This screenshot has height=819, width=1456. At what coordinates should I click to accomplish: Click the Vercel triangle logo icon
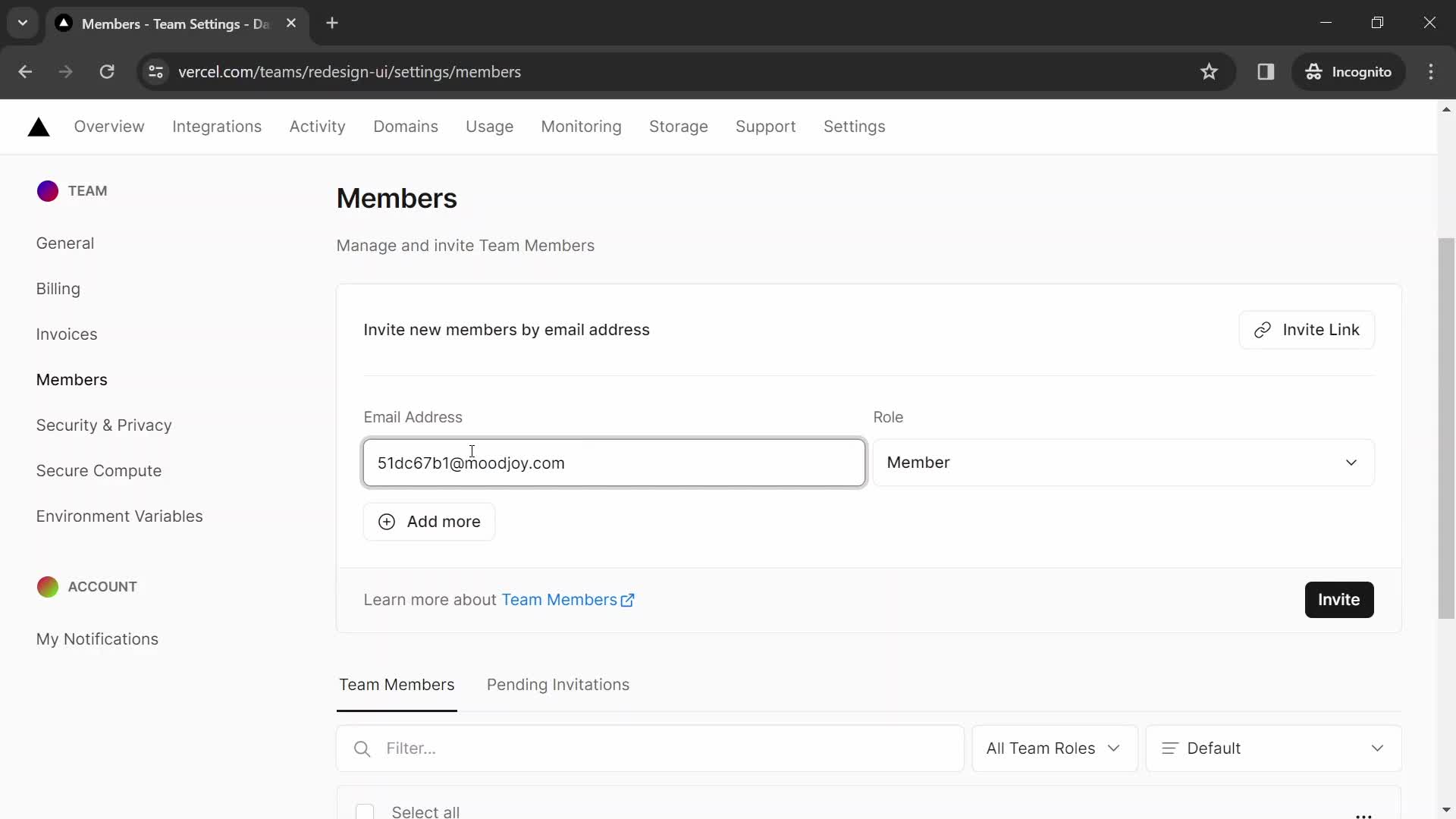tap(39, 127)
